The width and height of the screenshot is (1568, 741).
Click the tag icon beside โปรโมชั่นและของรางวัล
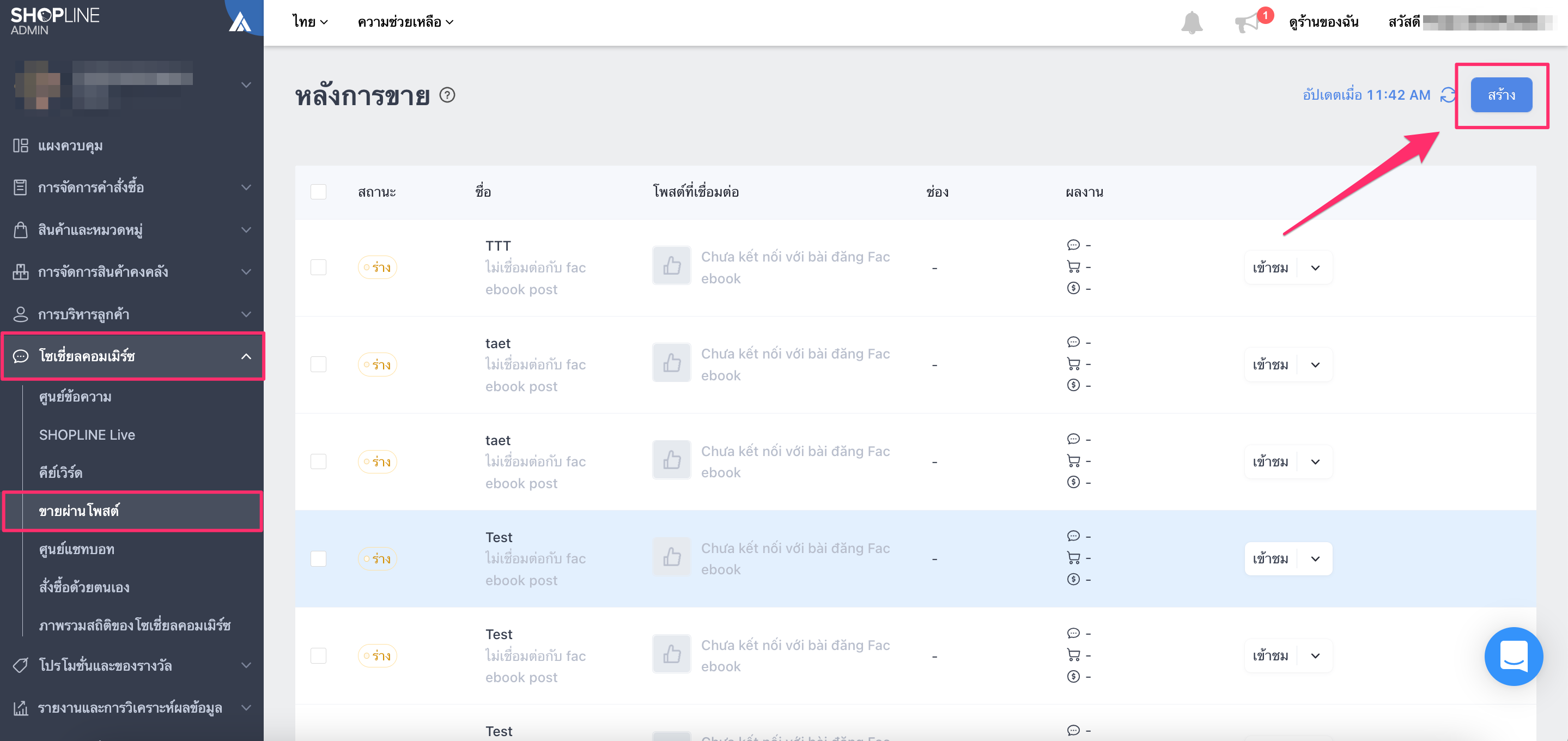(21, 665)
